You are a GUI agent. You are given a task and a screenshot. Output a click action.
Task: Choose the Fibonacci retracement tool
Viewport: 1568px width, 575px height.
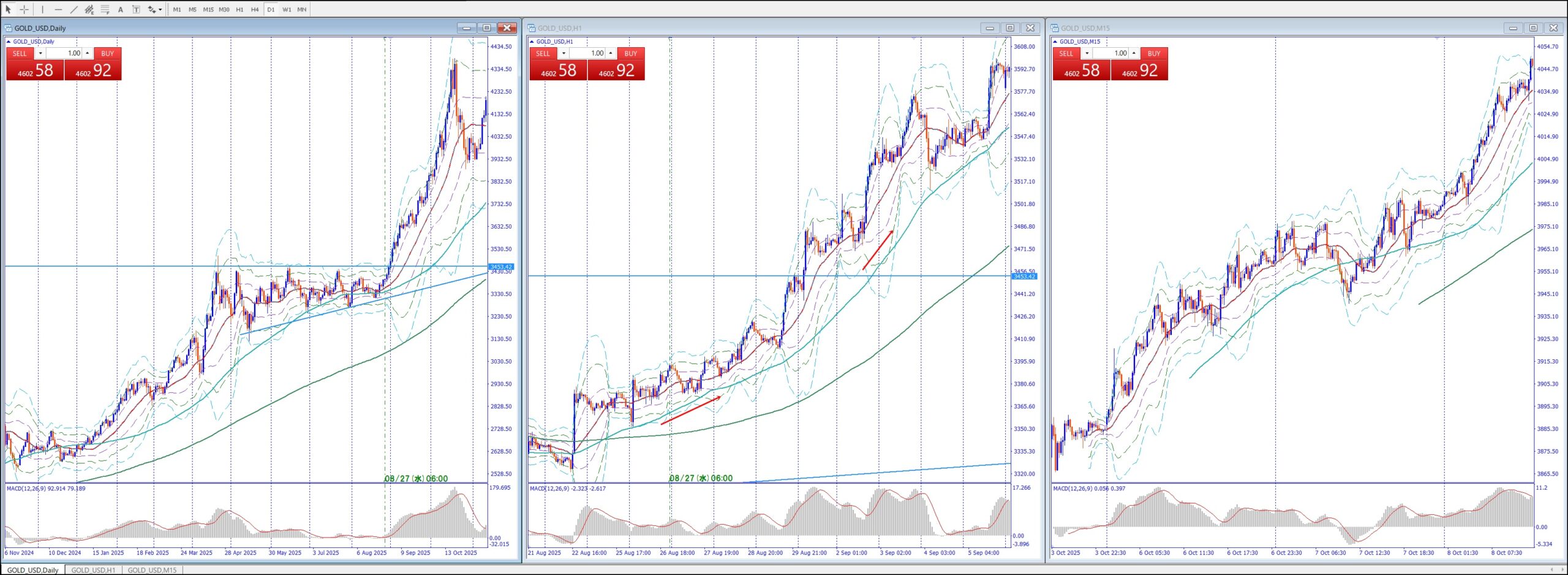pyautogui.click(x=105, y=9)
